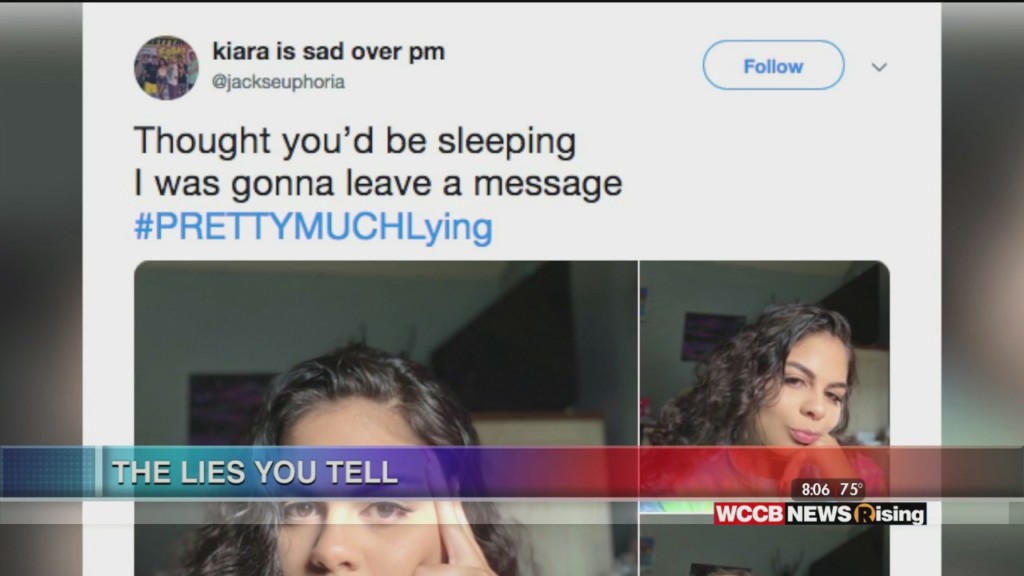
Task: Open the bottom-right photo in the tweet grid
Action: click(x=764, y=550)
